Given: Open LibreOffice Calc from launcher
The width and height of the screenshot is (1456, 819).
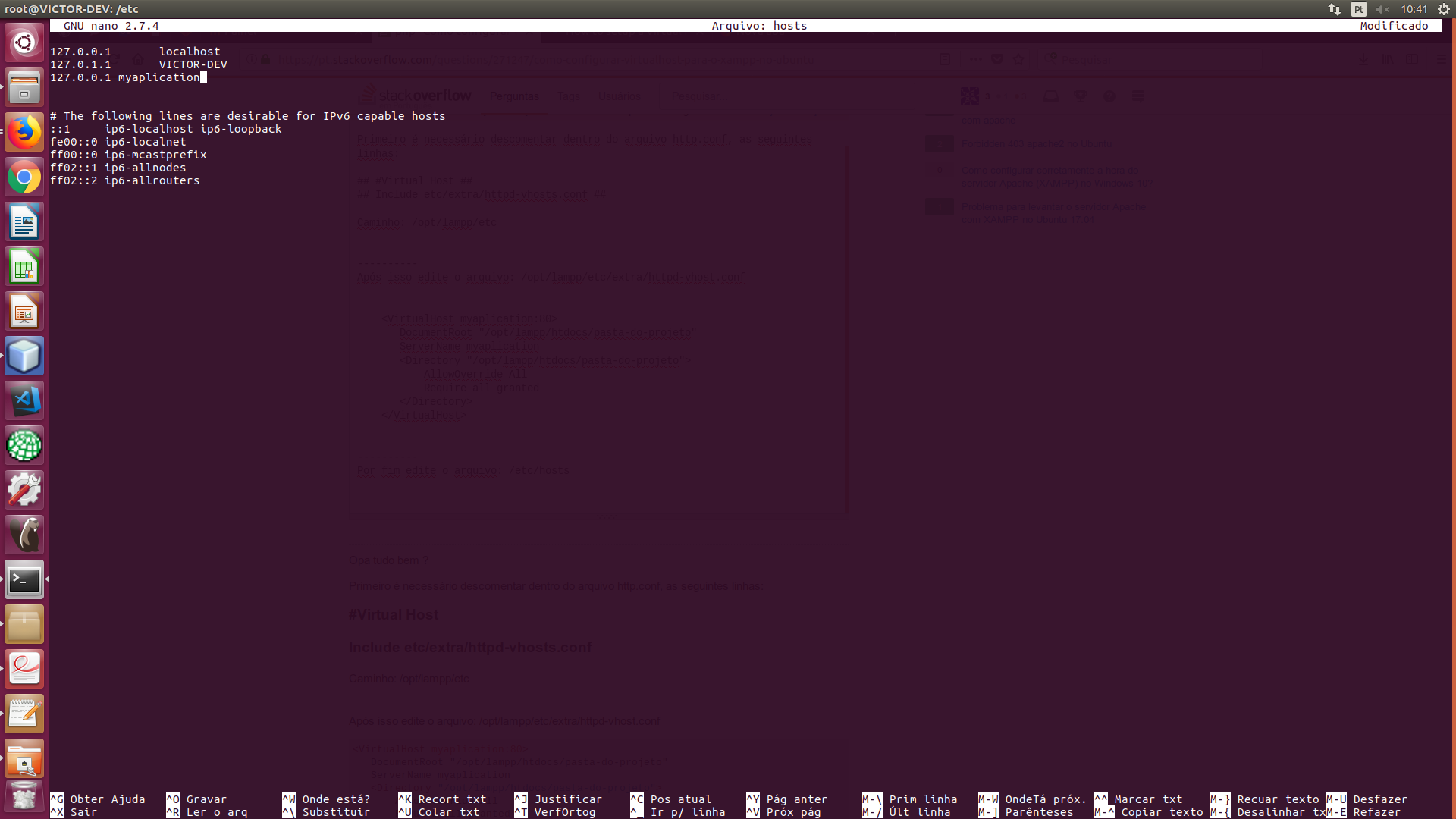Looking at the screenshot, I should pyautogui.click(x=24, y=266).
